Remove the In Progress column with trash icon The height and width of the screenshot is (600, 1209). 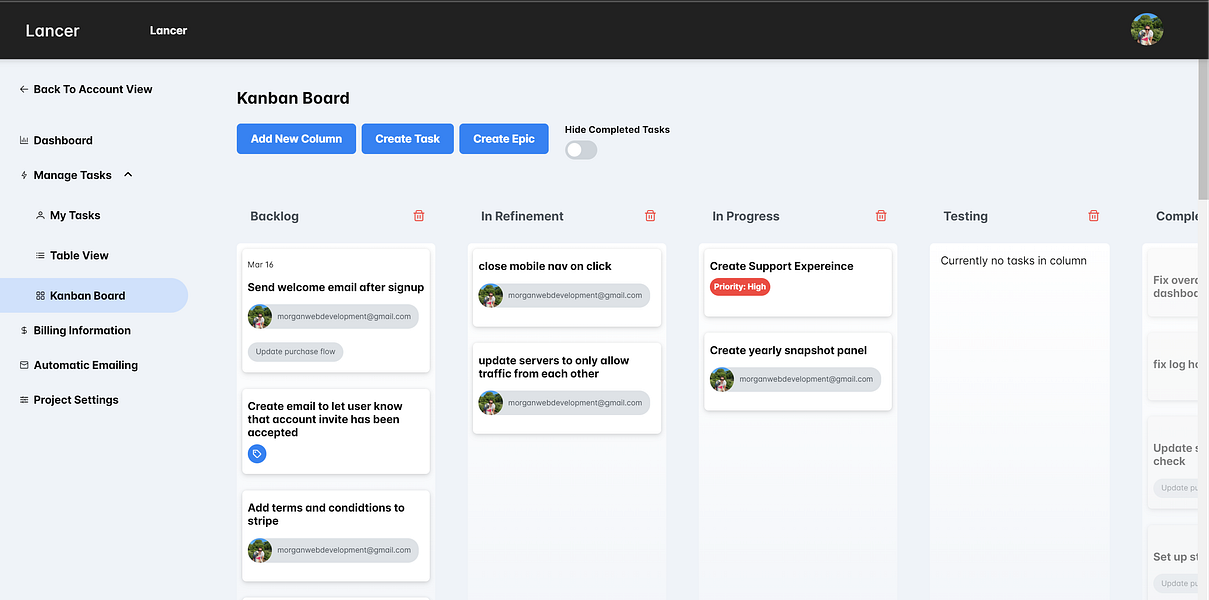pos(881,216)
